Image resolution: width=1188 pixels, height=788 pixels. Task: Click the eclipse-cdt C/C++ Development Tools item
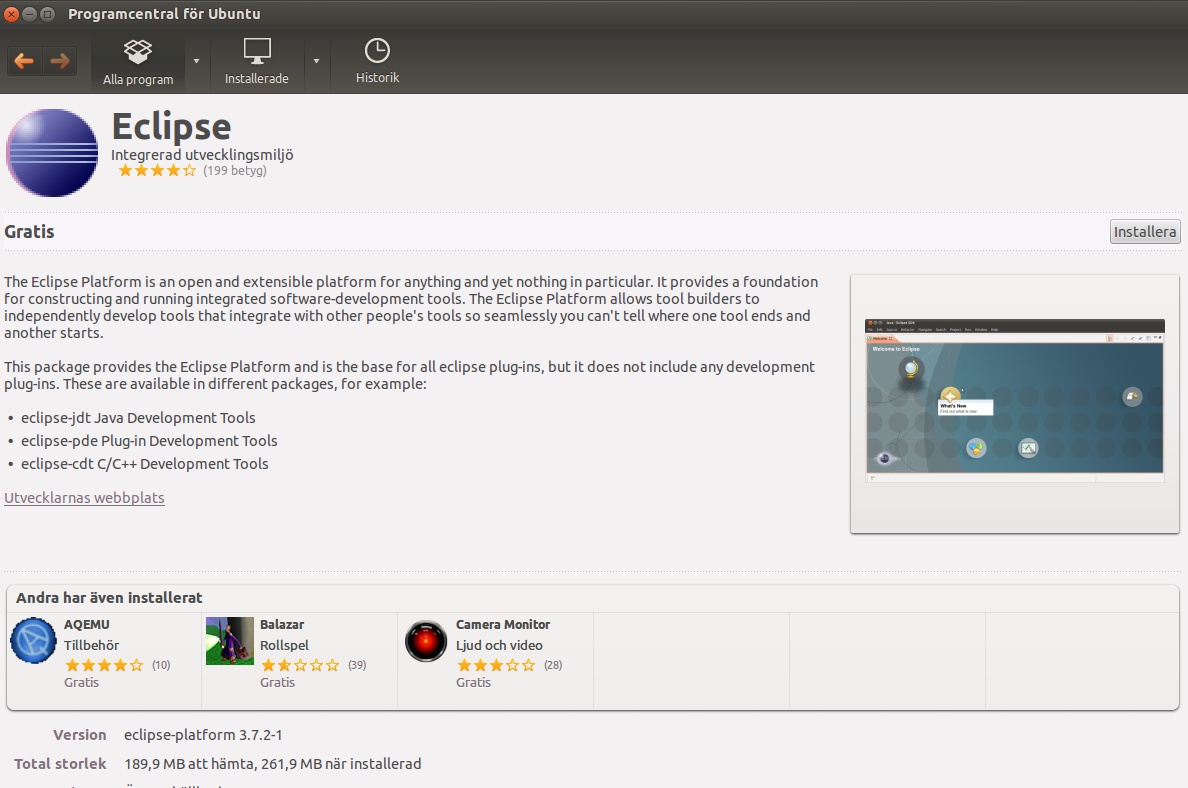[145, 464]
